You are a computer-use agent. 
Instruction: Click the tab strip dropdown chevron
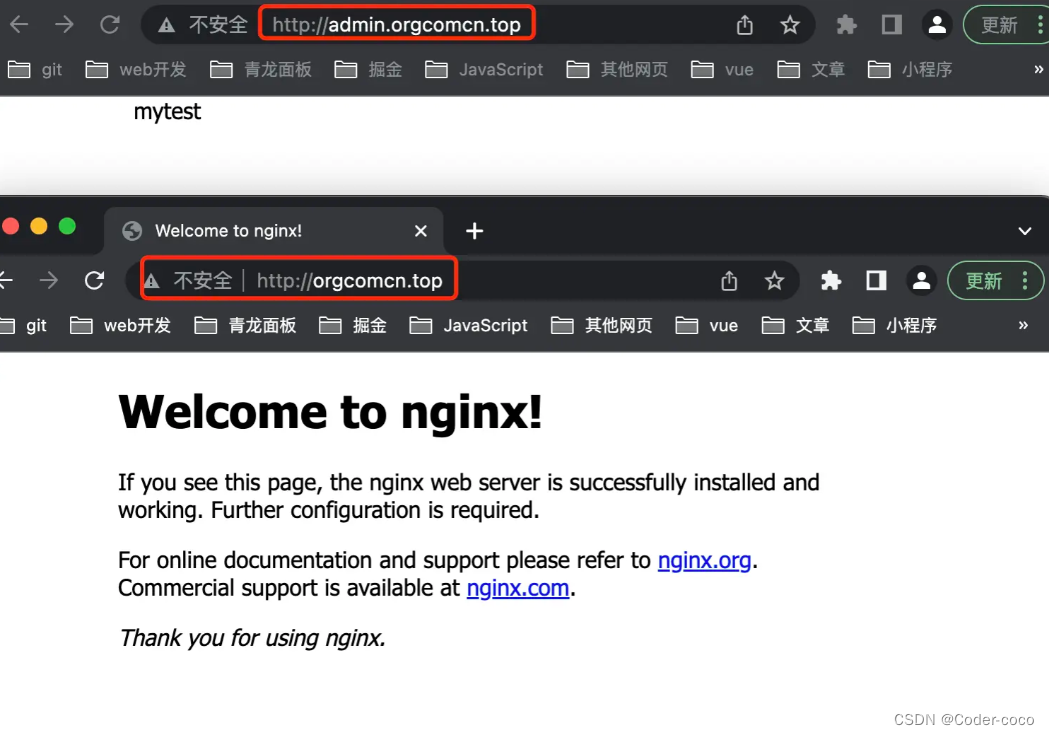[x=1024, y=231]
